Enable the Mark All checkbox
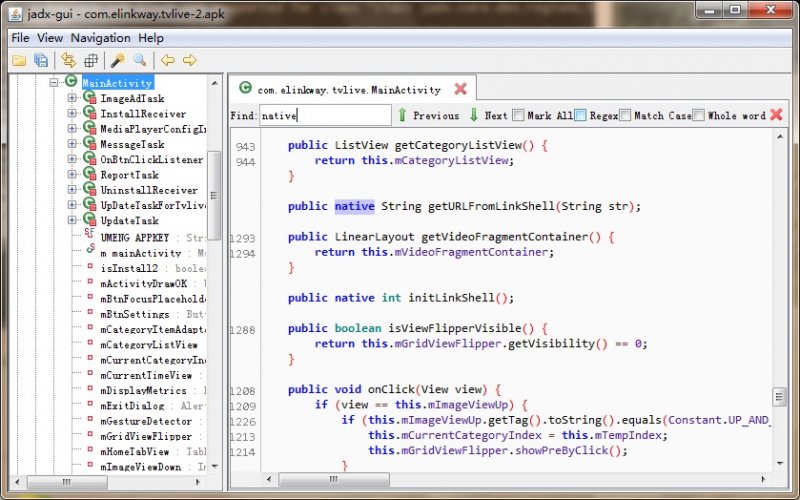The width and height of the screenshot is (800, 500). pos(518,115)
